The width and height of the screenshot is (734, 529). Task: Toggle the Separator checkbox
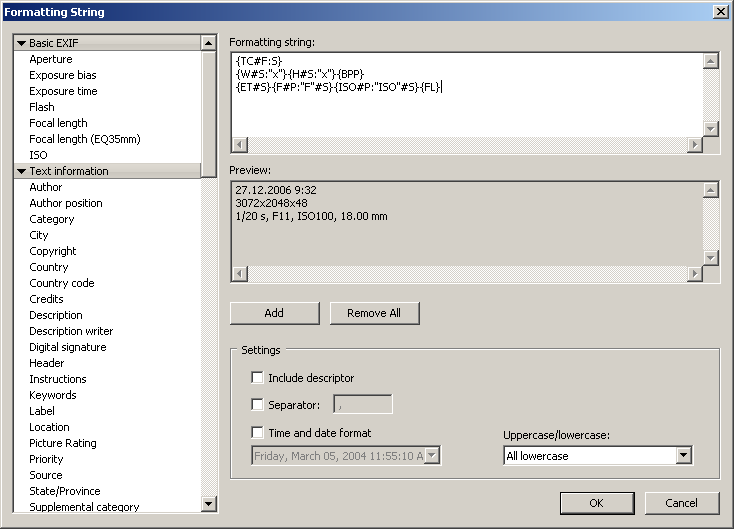click(258, 405)
